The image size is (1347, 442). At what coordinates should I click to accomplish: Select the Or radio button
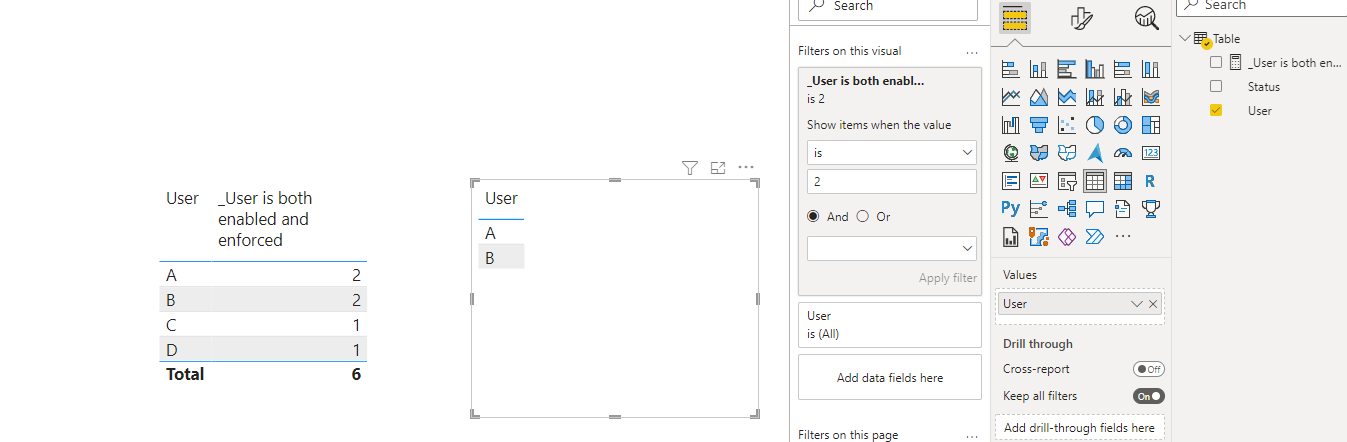point(863,216)
